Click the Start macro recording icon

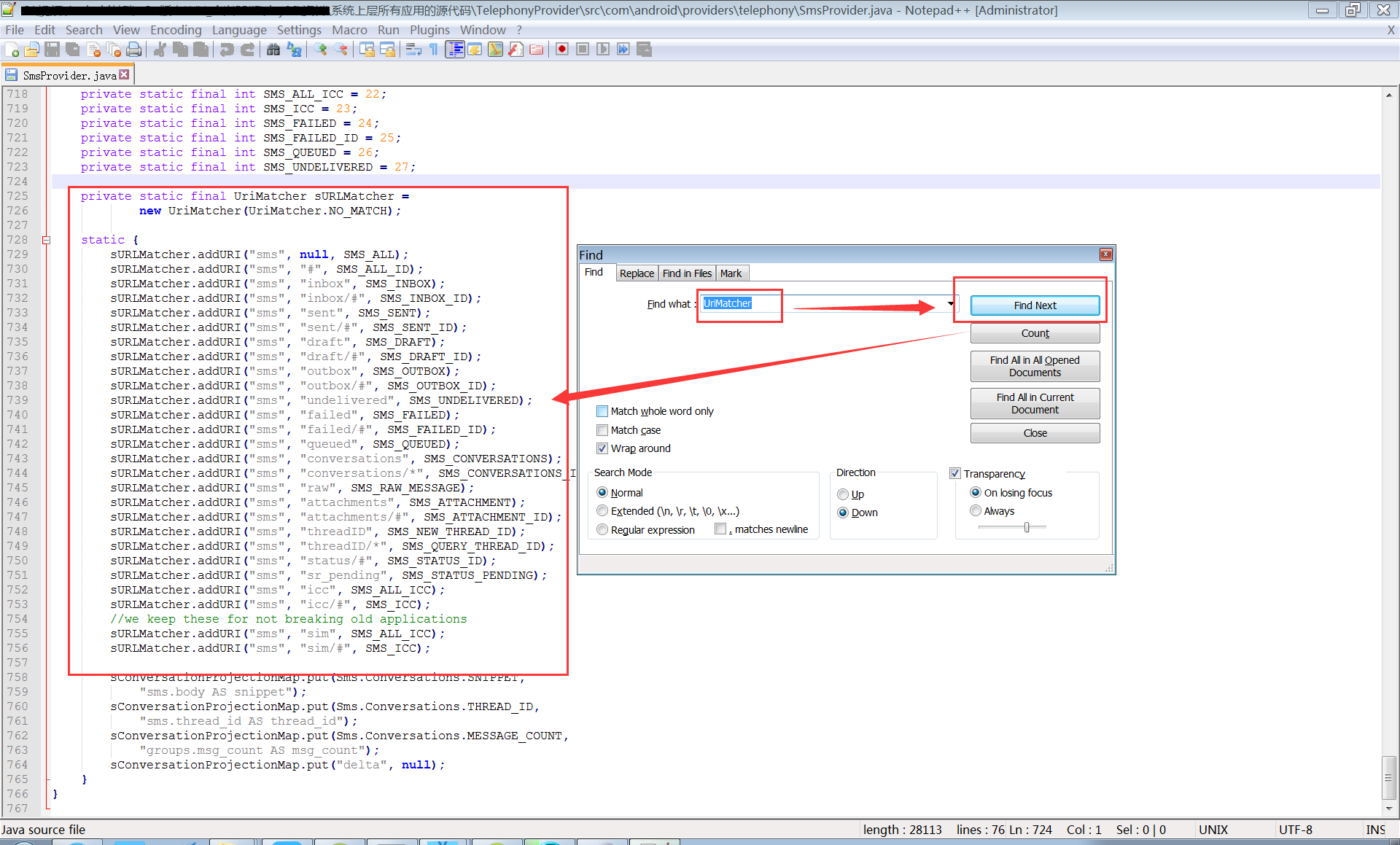561,50
